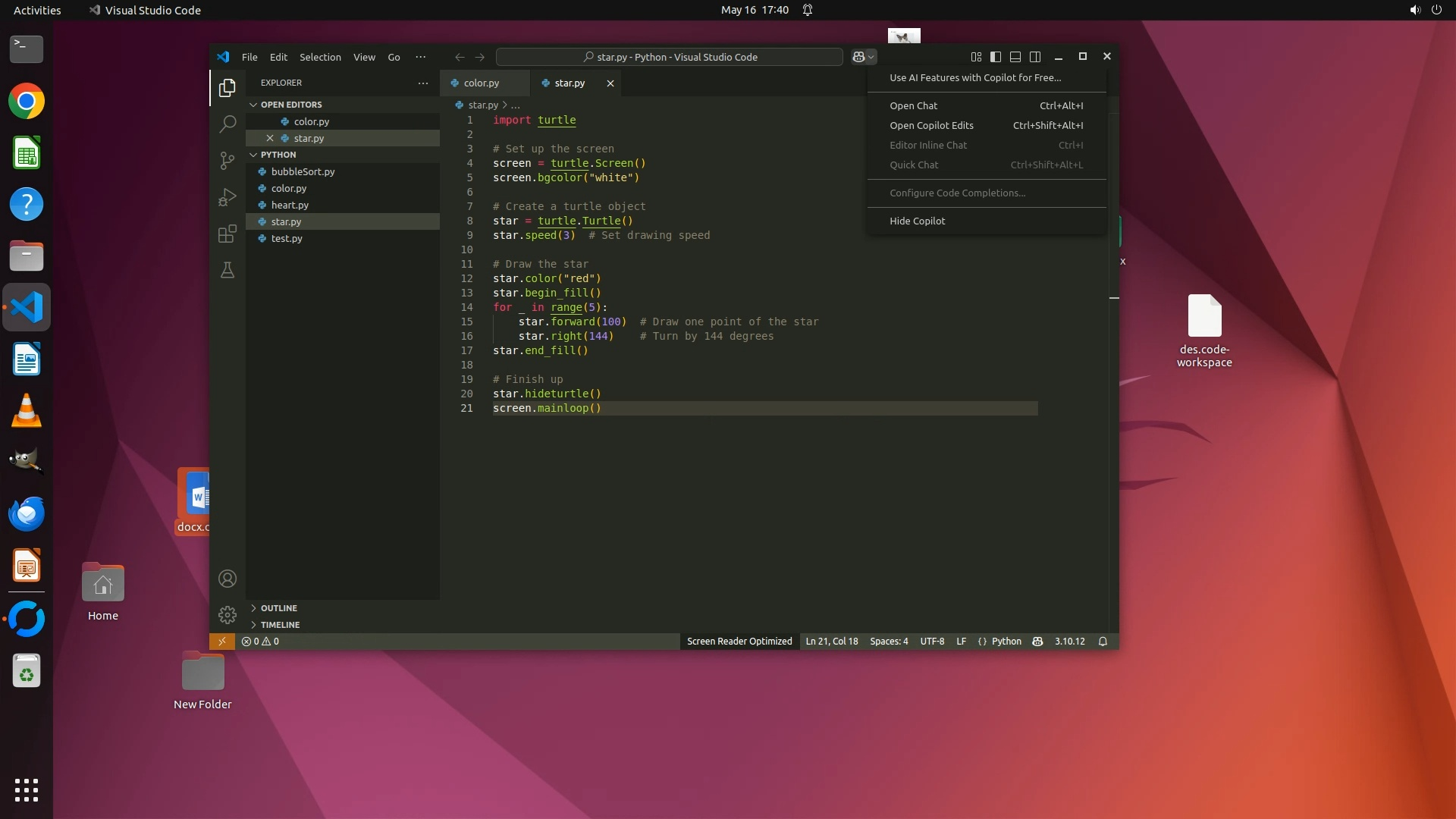Open the Testing flask icon
Image resolution: width=1456 pixels, height=819 pixels.
pyautogui.click(x=227, y=270)
